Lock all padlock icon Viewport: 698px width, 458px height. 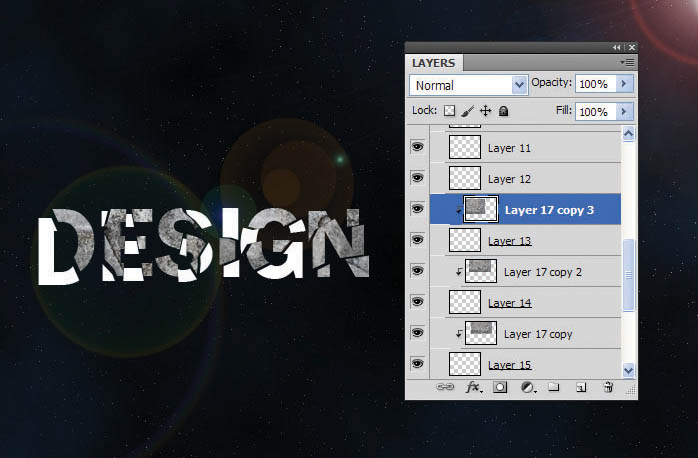(x=503, y=110)
